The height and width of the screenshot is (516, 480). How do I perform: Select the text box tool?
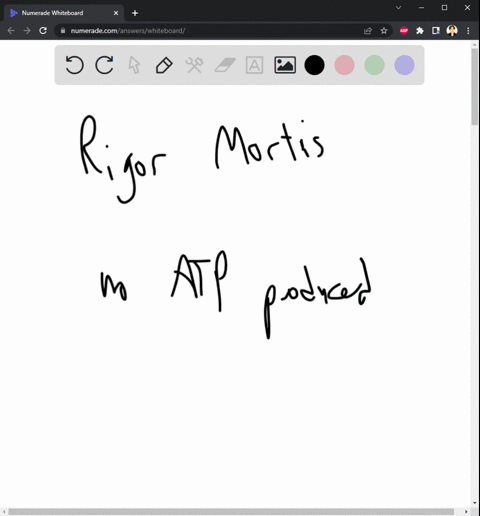(x=254, y=65)
